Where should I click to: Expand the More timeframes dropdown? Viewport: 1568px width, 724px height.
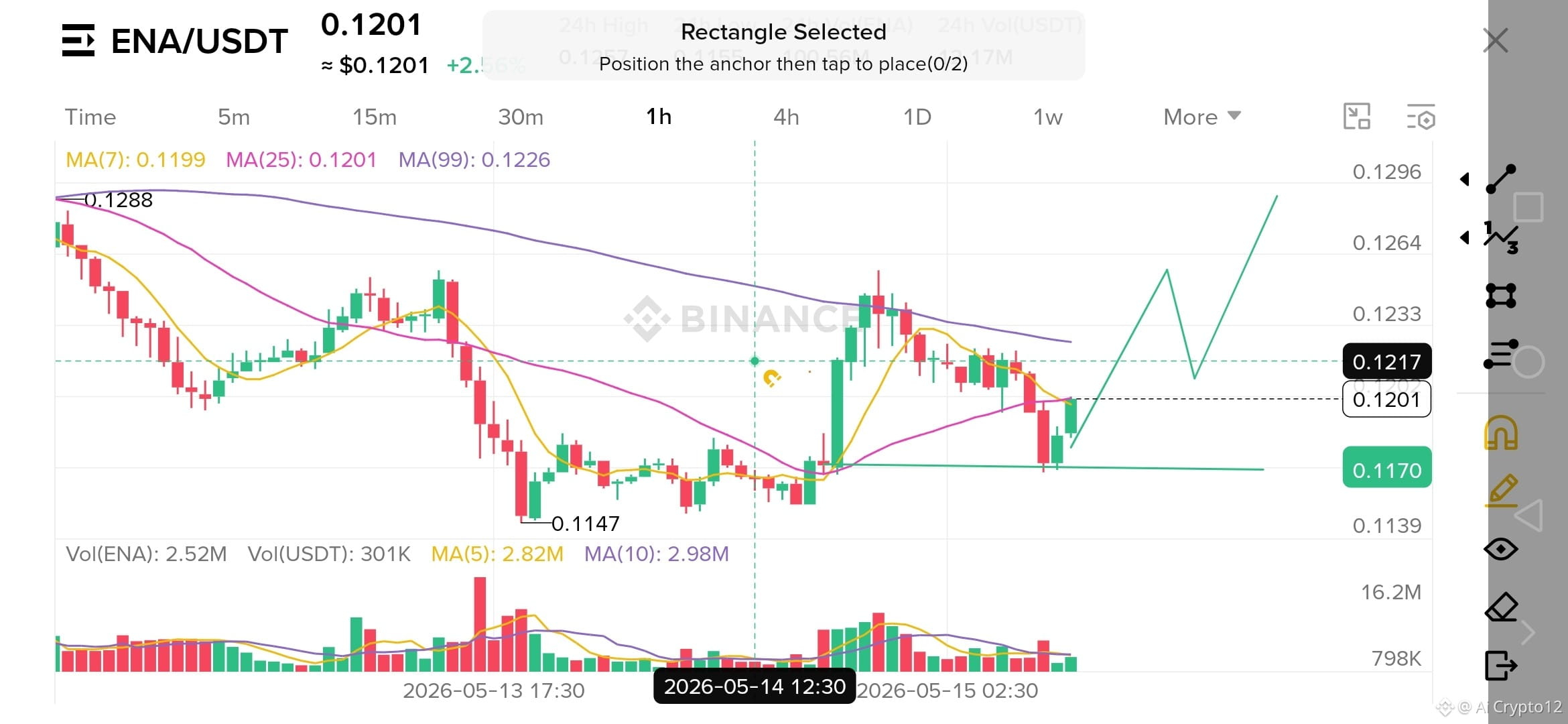pyautogui.click(x=1202, y=117)
